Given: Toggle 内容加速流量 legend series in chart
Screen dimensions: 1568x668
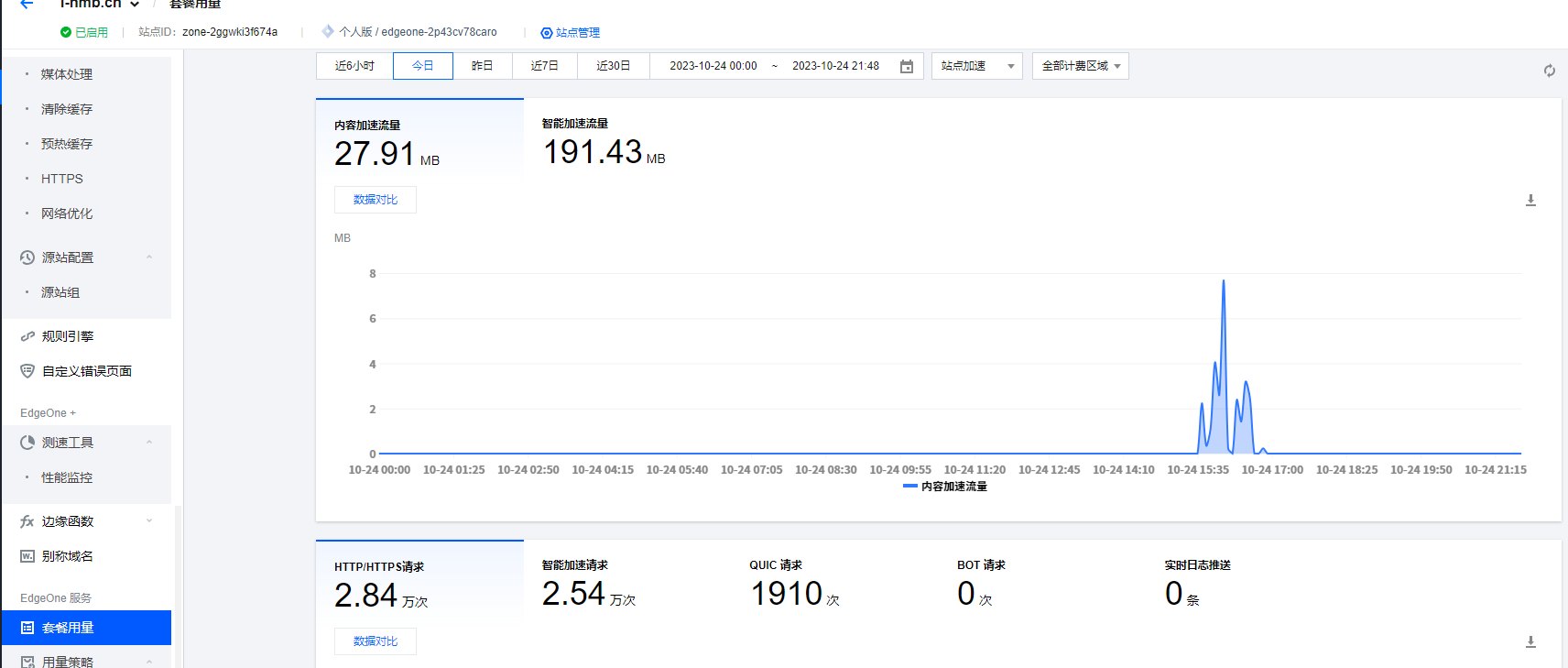Looking at the screenshot, I should point(945,487).
